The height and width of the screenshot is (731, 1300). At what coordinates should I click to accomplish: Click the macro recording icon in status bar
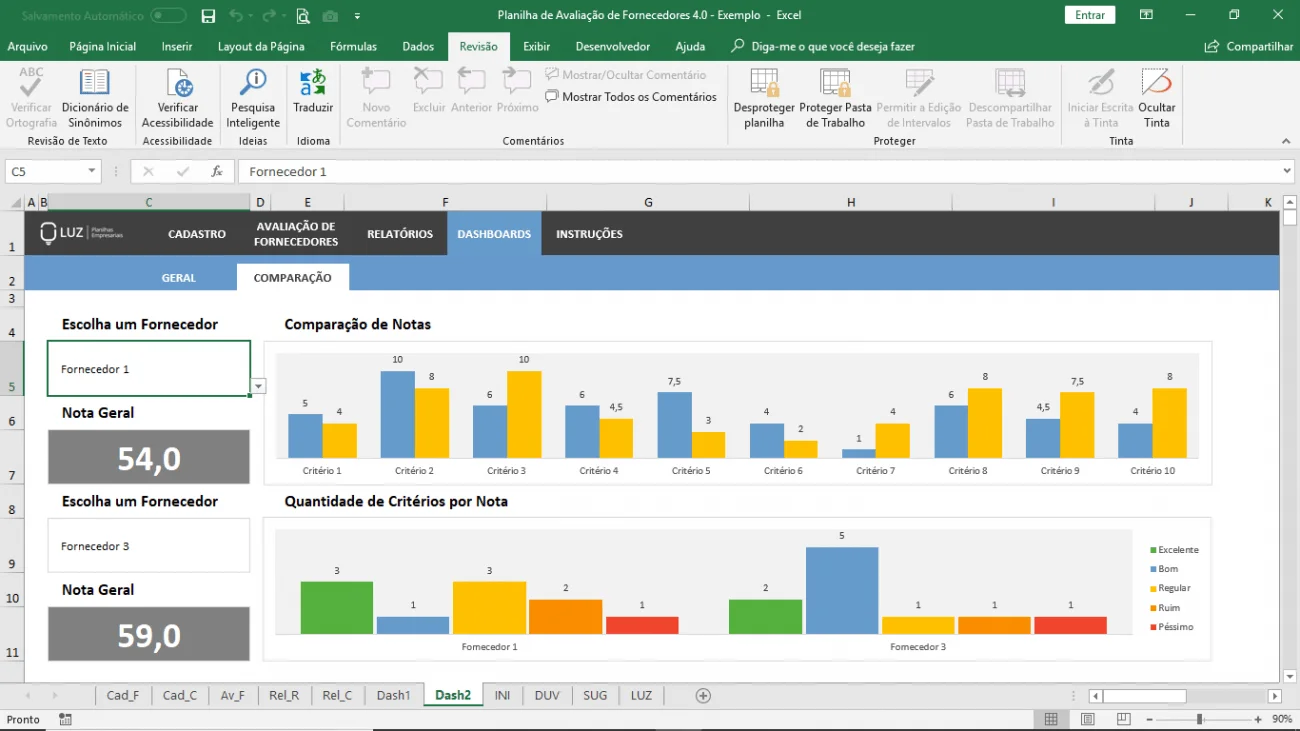(65, 719)
